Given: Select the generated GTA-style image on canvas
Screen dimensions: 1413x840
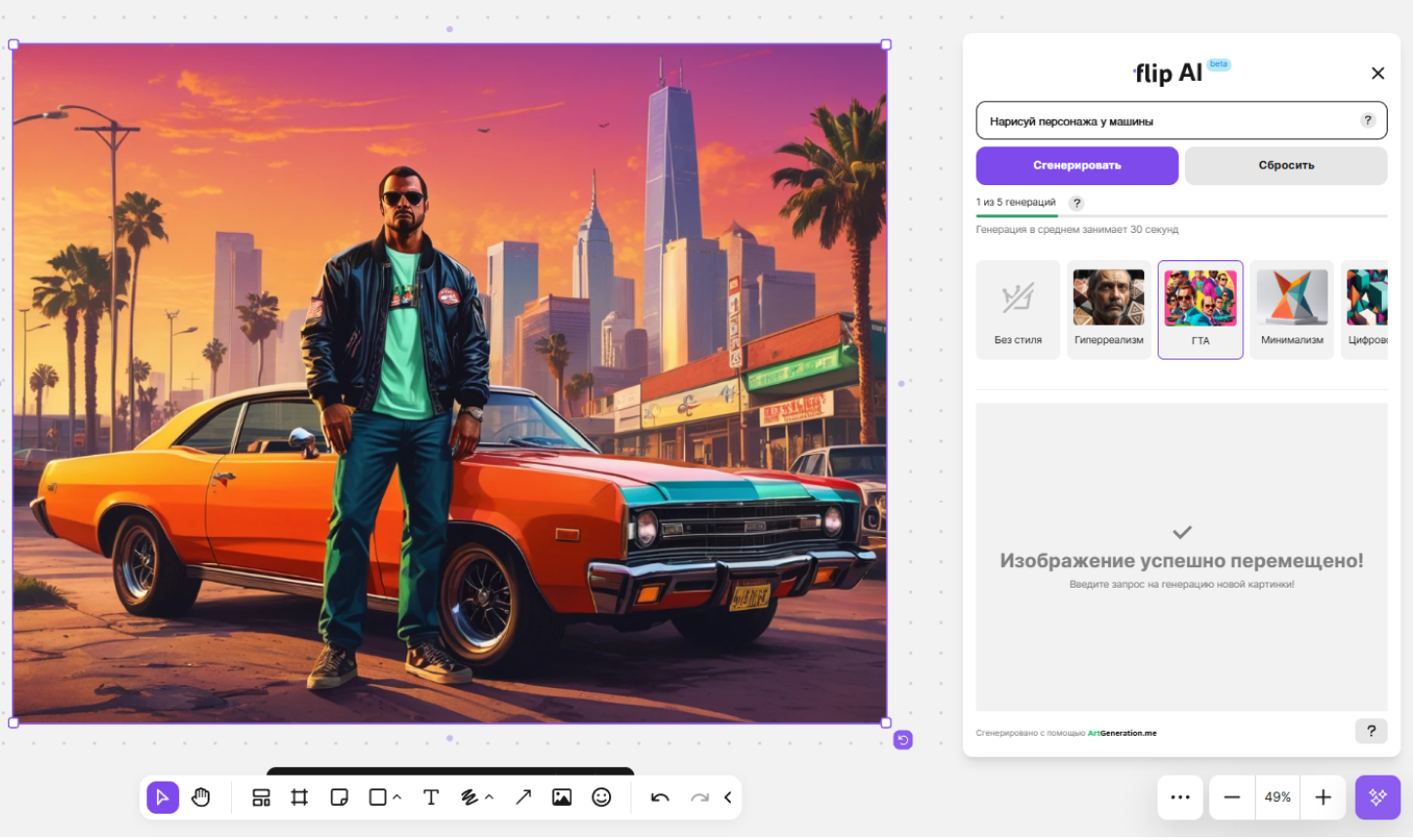Looking at the screenshot, I should (x=449, y=383).
